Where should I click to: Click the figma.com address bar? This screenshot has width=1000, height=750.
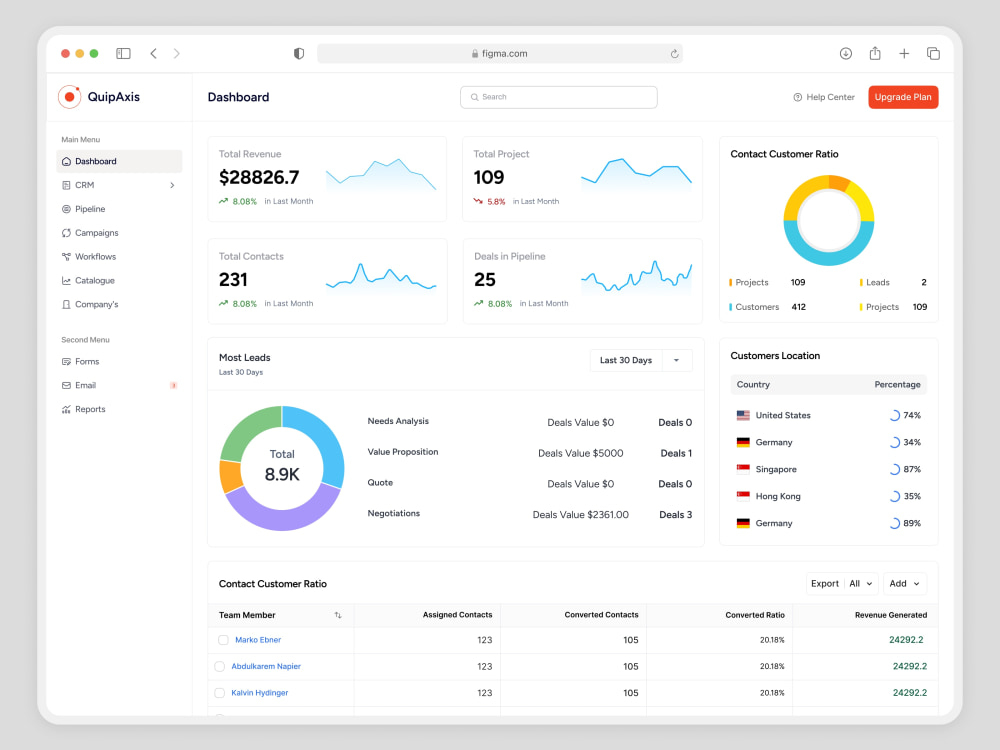(x=500, y=54)
